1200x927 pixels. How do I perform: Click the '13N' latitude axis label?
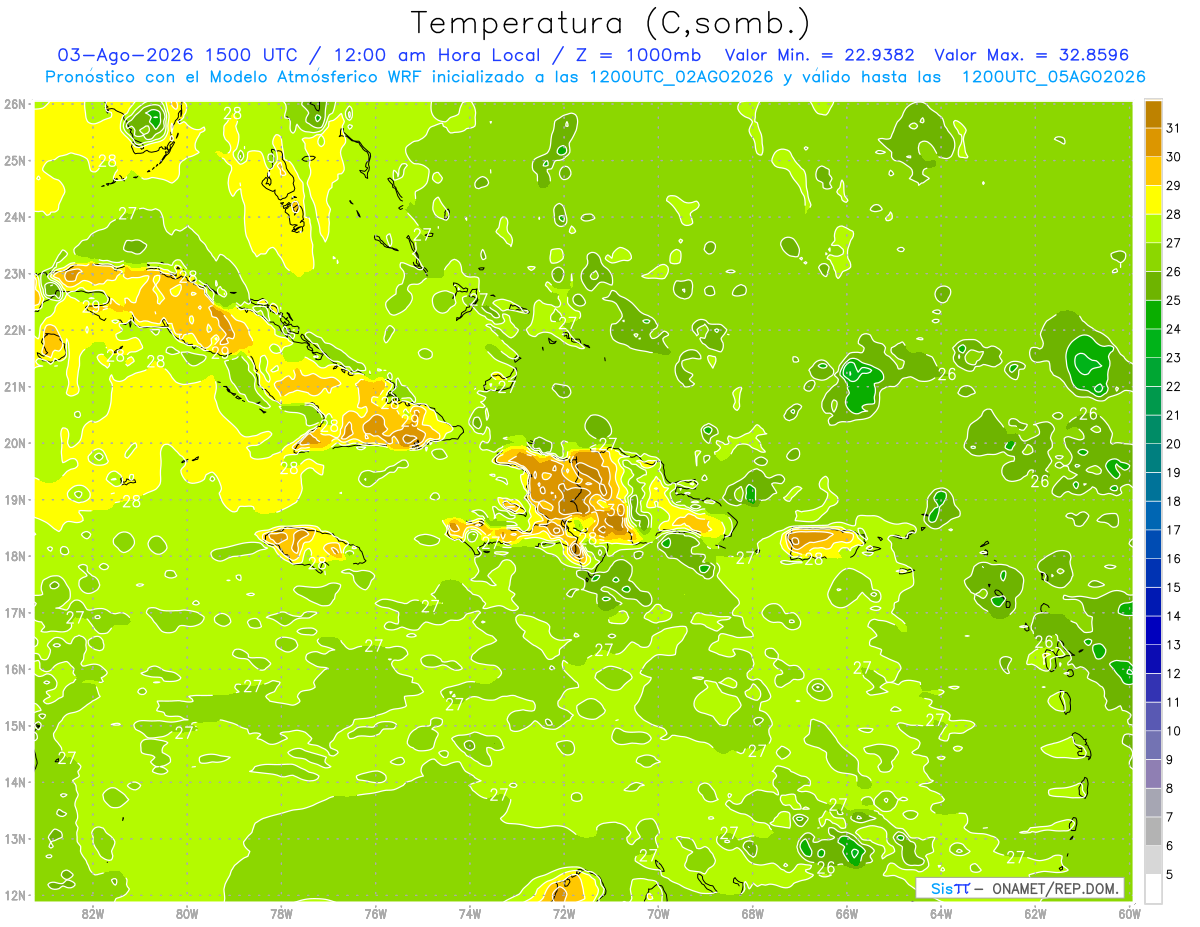pyautogui.click(x=14, y=838)
